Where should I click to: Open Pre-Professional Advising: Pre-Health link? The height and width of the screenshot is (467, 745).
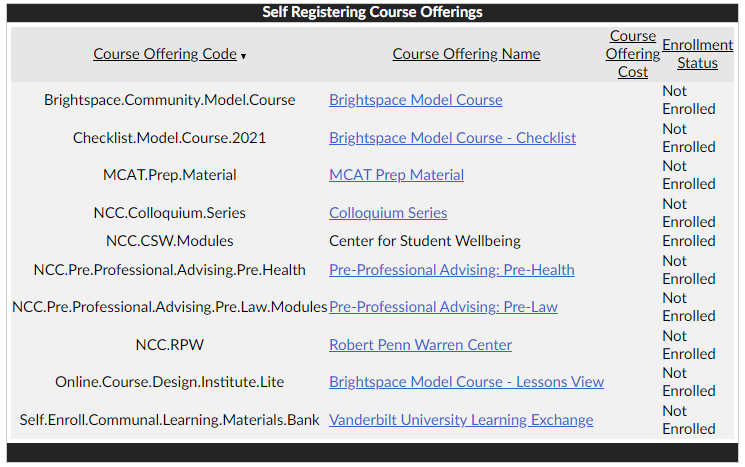pyautogui.click(x=451, y=270)
